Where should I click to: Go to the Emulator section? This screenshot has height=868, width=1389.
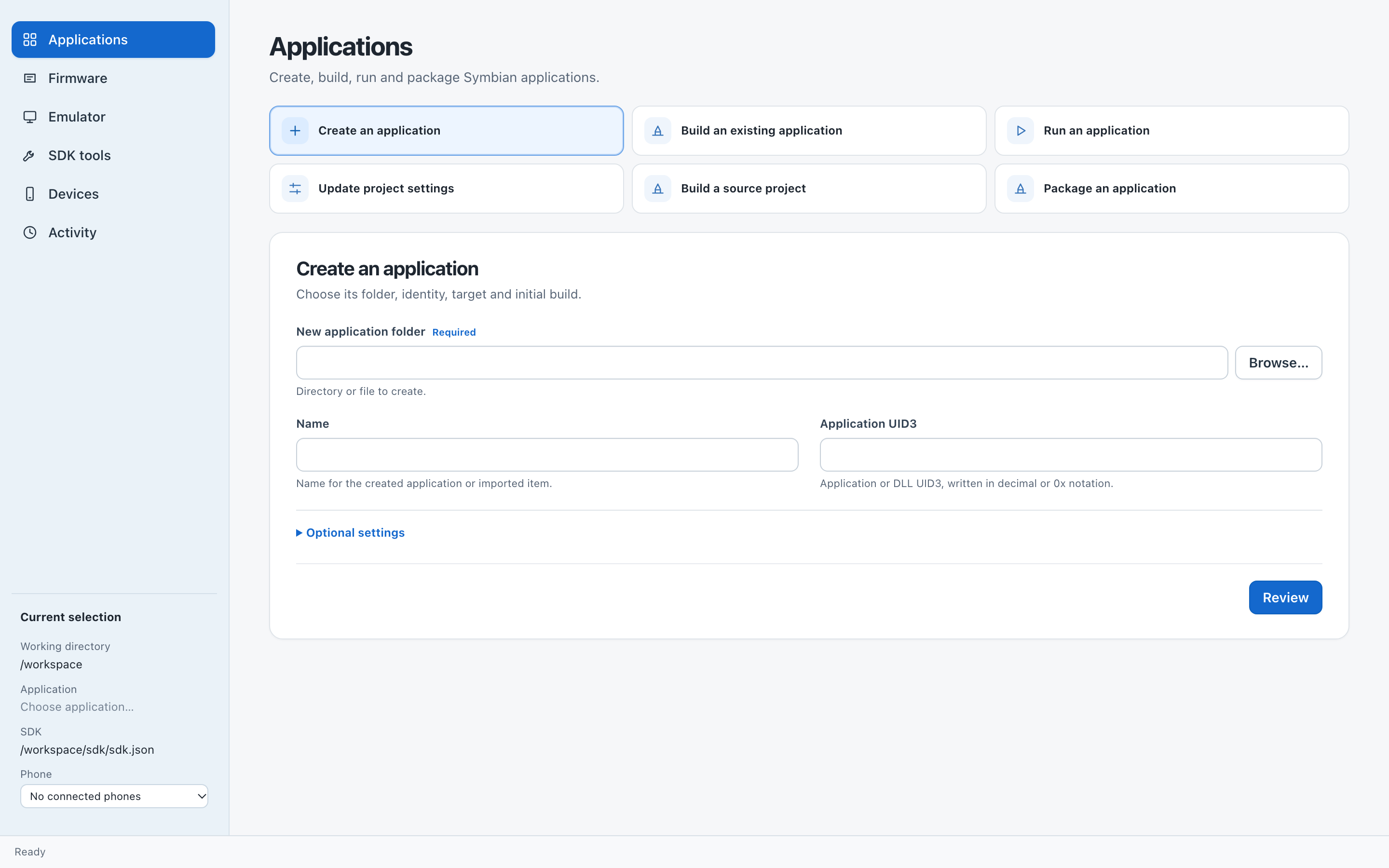pyautogui.click(x=113, y=117)
